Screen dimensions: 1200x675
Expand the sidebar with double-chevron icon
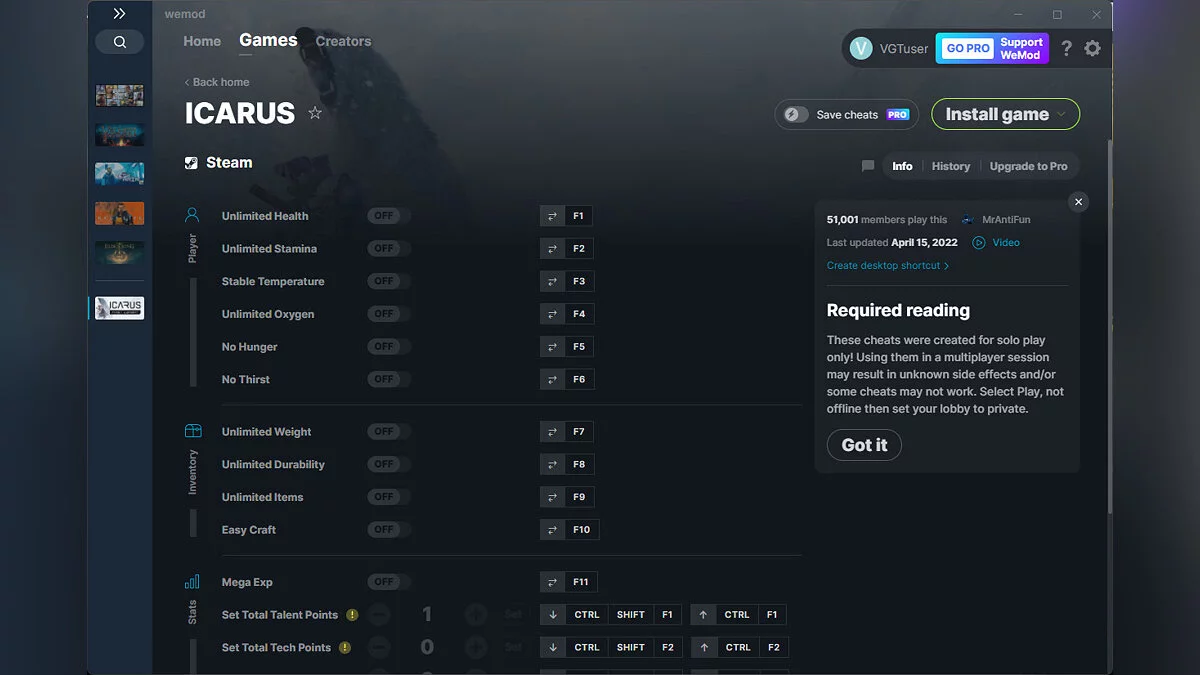pos(119,14)
